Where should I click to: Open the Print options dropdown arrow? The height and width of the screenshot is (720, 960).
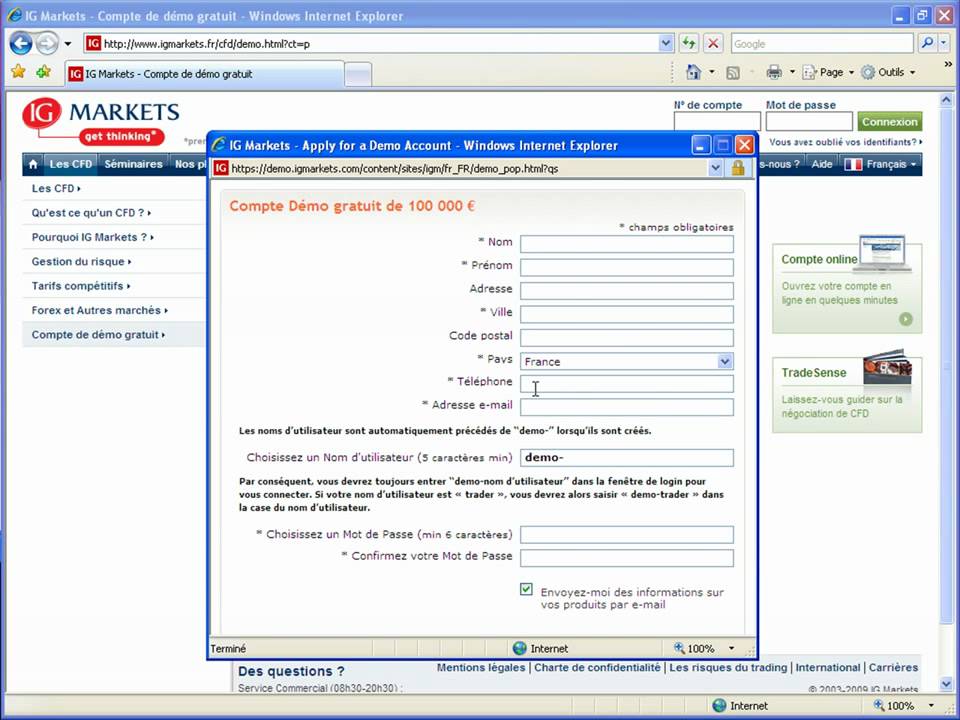pos(792,72)
